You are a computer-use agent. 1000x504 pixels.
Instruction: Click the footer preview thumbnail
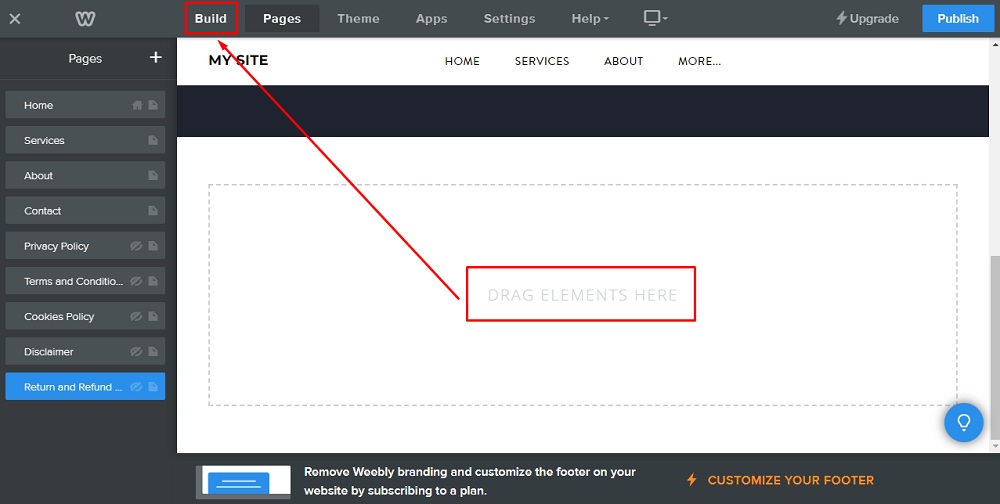point(243,482)
